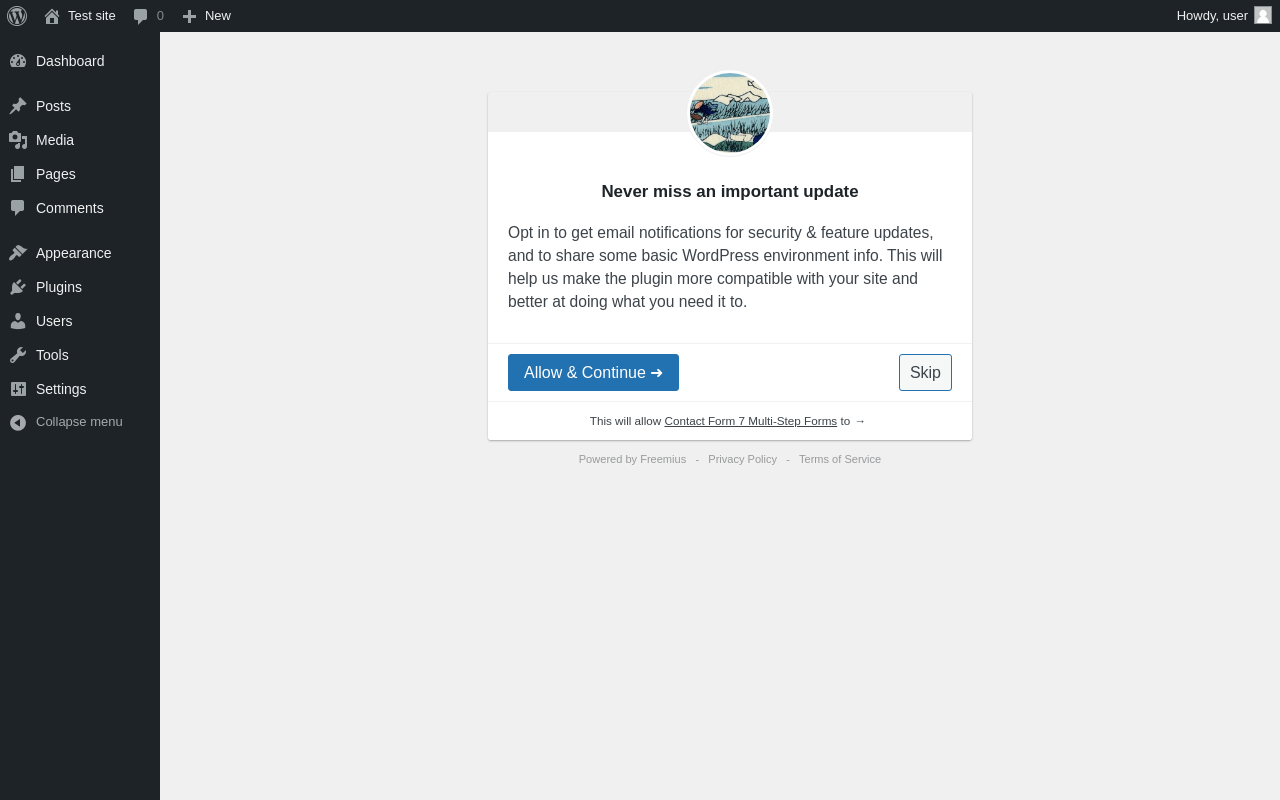Collapse the sidebar via Collapse menu text
Image resolution: width=1280 pixels, height=800 pixels.
tap(79, 422)
